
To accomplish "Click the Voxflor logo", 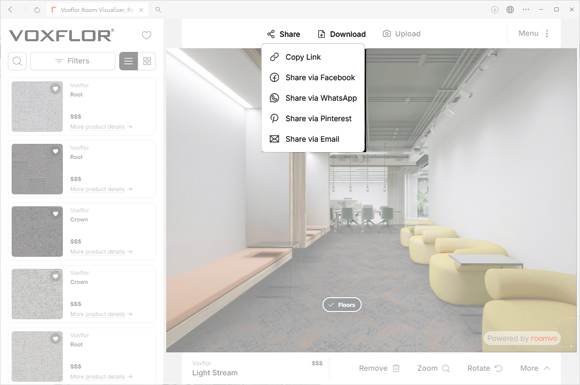I will [61, 36].
